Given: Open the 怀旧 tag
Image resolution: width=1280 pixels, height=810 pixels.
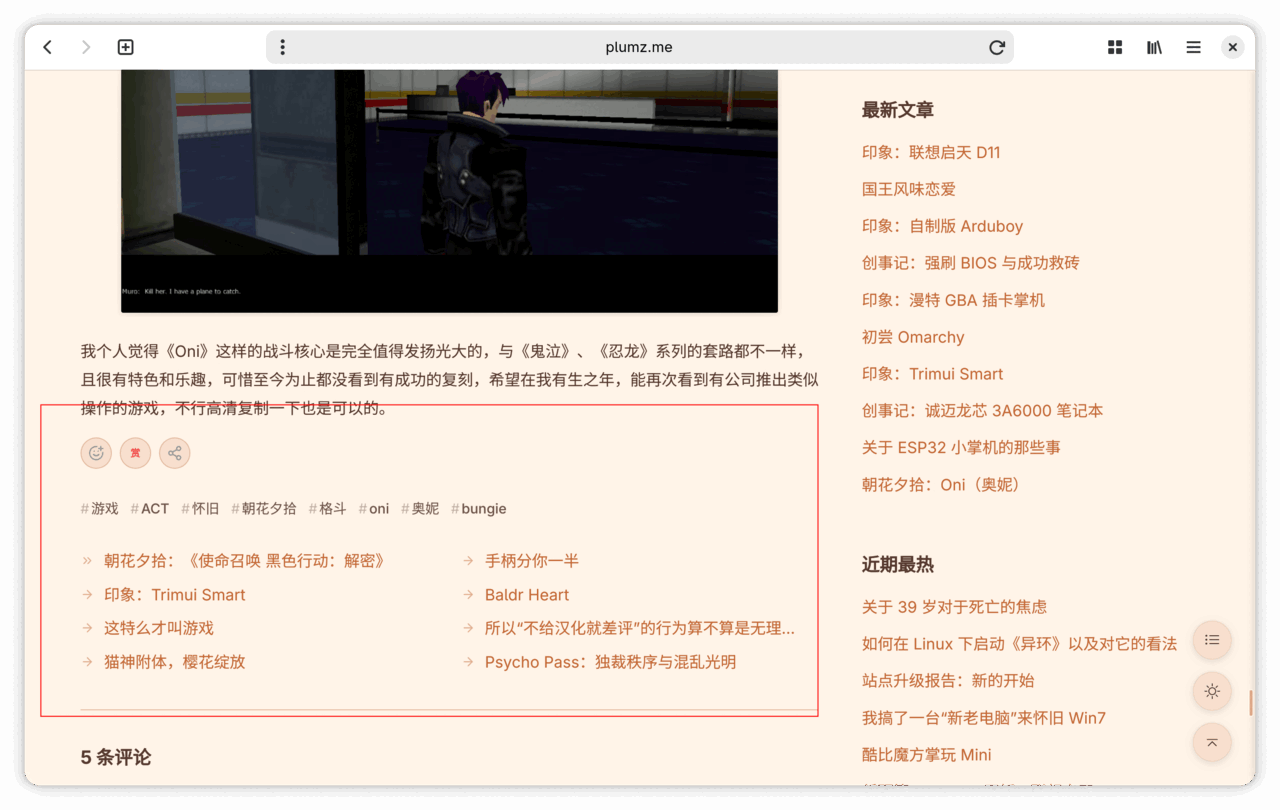Looking at the screenshot, I should 200,508.
